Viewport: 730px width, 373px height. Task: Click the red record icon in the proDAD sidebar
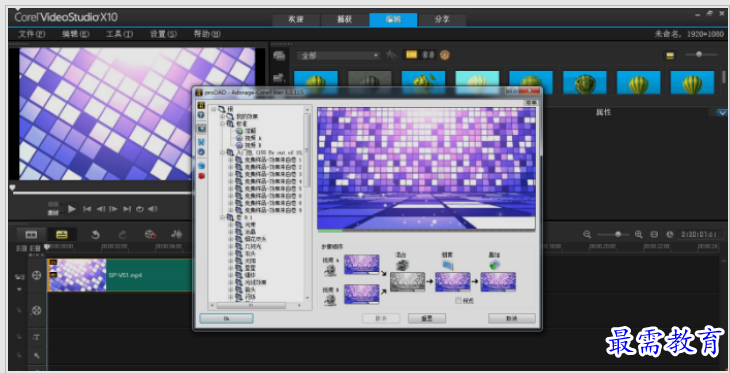tap(202, 176)
